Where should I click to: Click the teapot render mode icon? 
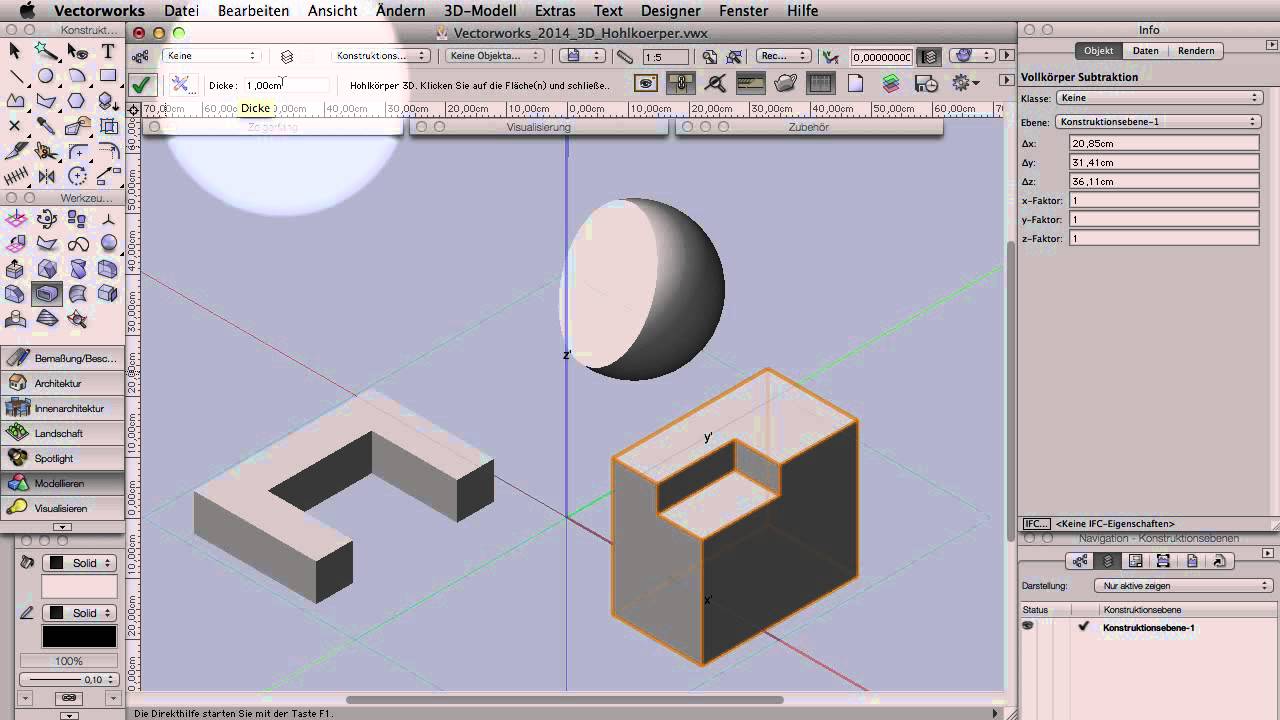[x=786, y=83]
